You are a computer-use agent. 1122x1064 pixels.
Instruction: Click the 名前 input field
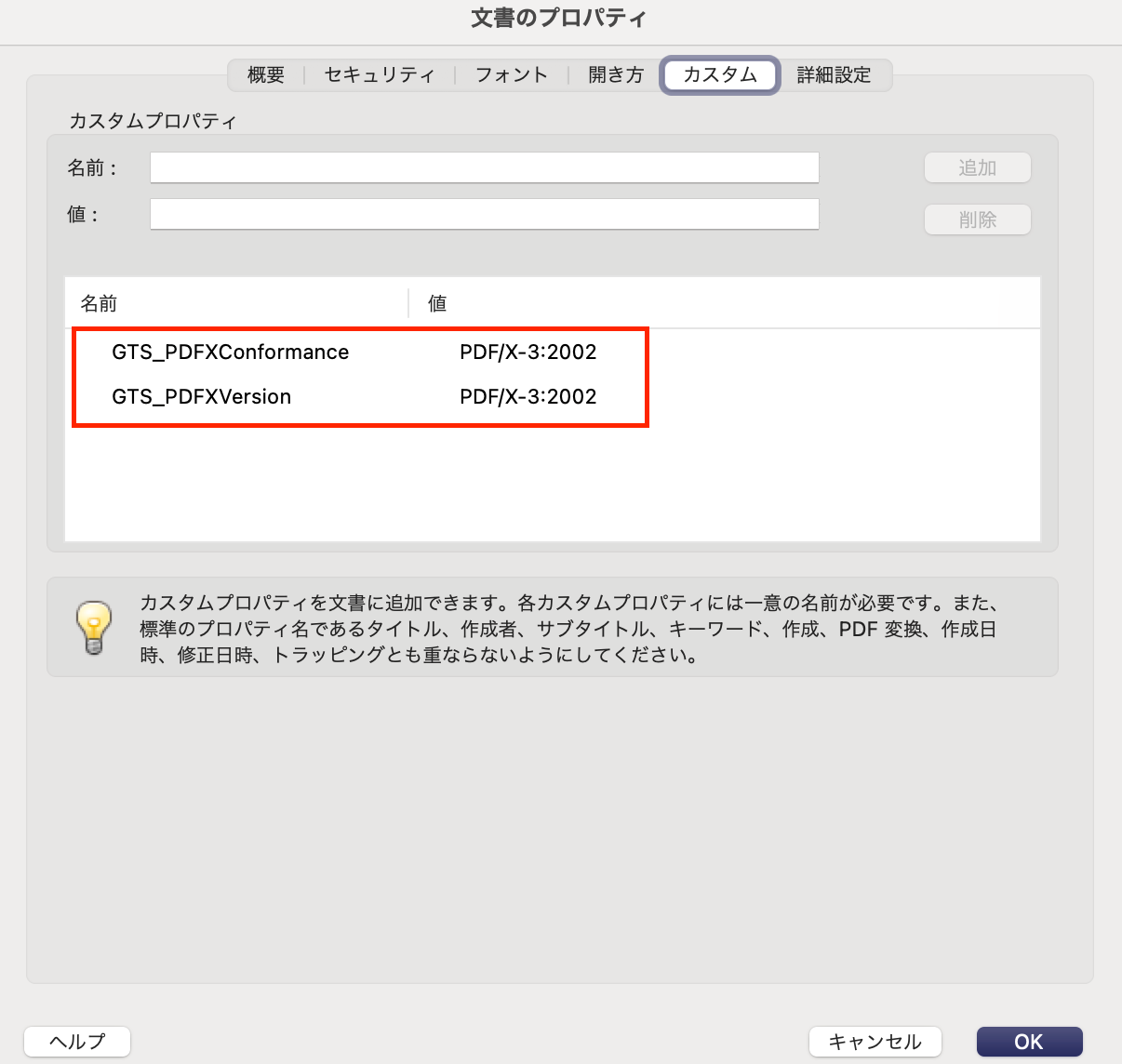tap(484, 168)
